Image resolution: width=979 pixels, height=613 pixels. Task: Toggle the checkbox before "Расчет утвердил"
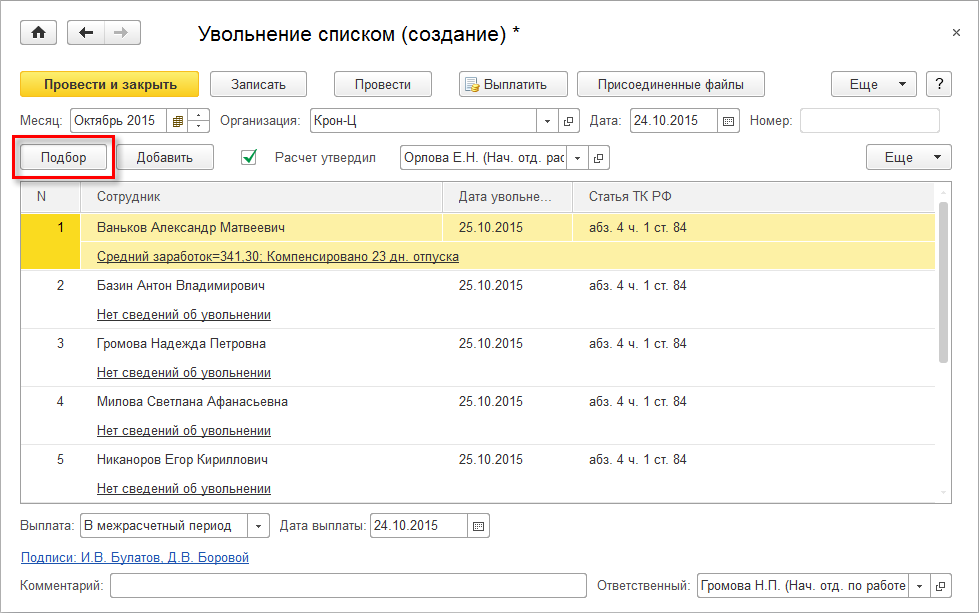point(250,157)
